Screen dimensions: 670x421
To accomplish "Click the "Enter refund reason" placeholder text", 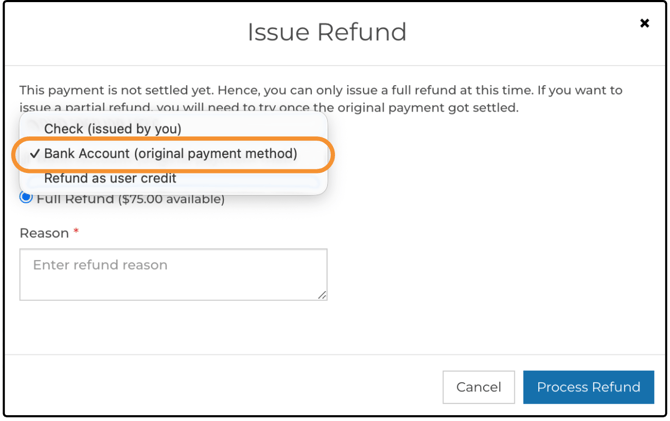I will click(x=100, y=265).
